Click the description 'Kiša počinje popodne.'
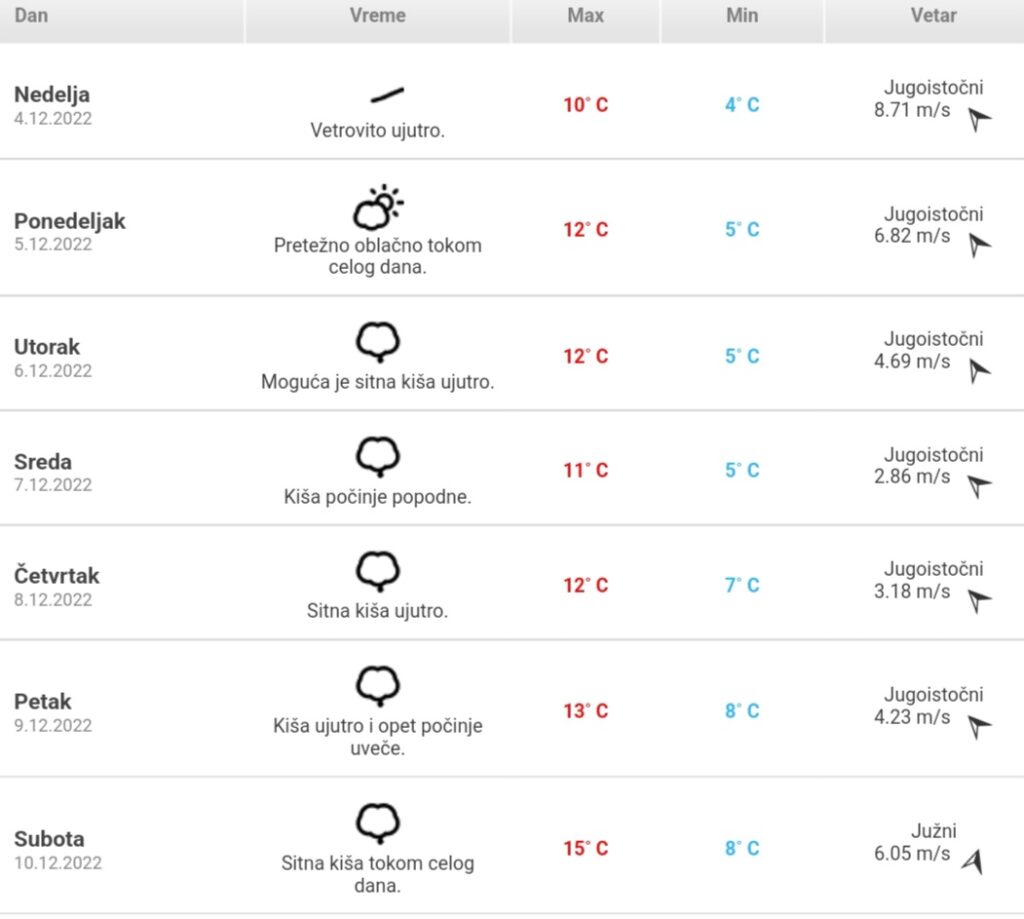Viewport: 1024px width, 919px height. click(377, 496)
